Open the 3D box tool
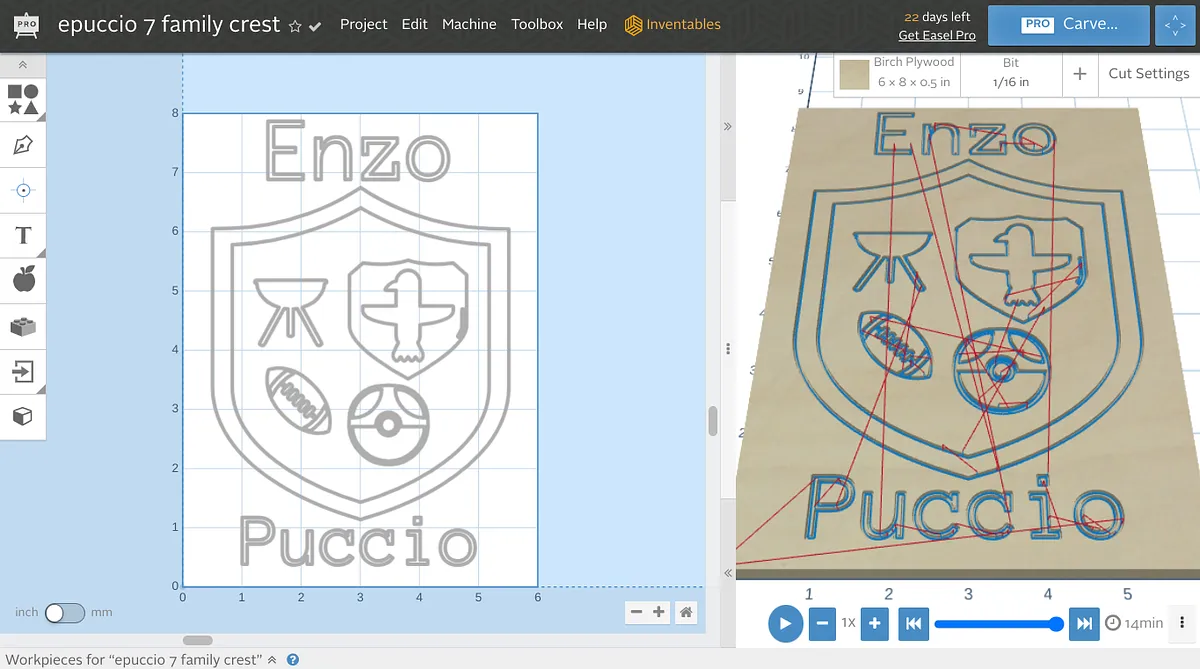 click(x=23, y=416)
